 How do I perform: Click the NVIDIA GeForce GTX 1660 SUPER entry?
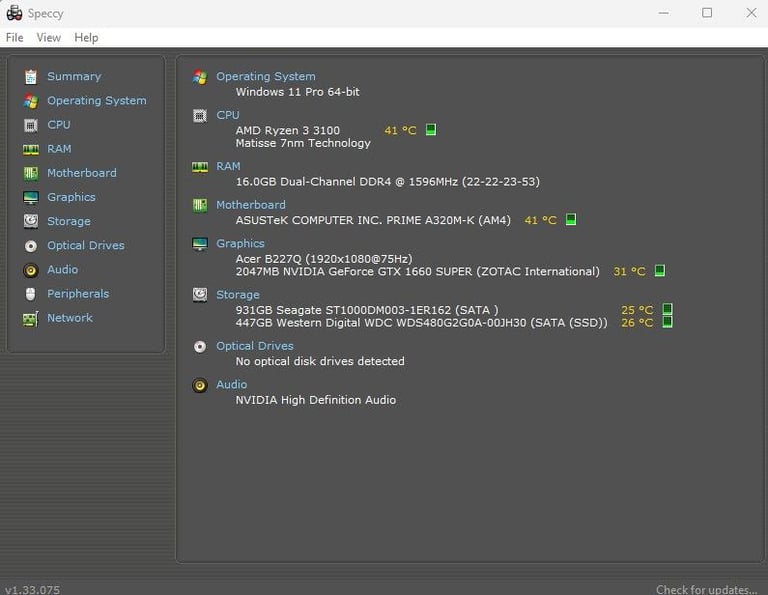pos(417,271)
